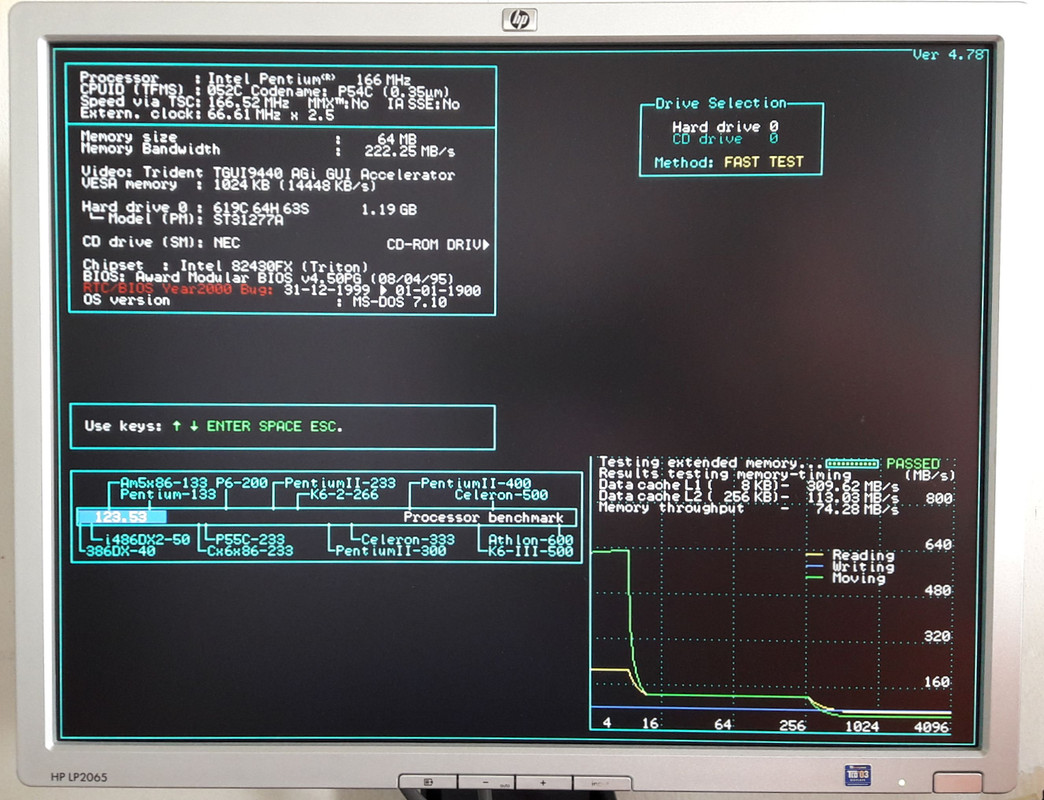The width and height of the screenshot is (1044, 800).
Task: Click the extended memory test progress bar
Action: pyautogui.click(x=852, y=463)
